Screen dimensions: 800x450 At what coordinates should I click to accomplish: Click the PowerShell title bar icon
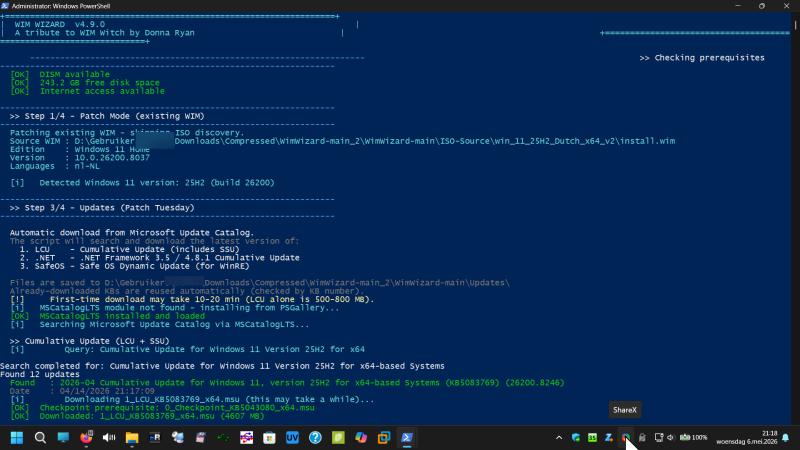[x=5, y=6]
